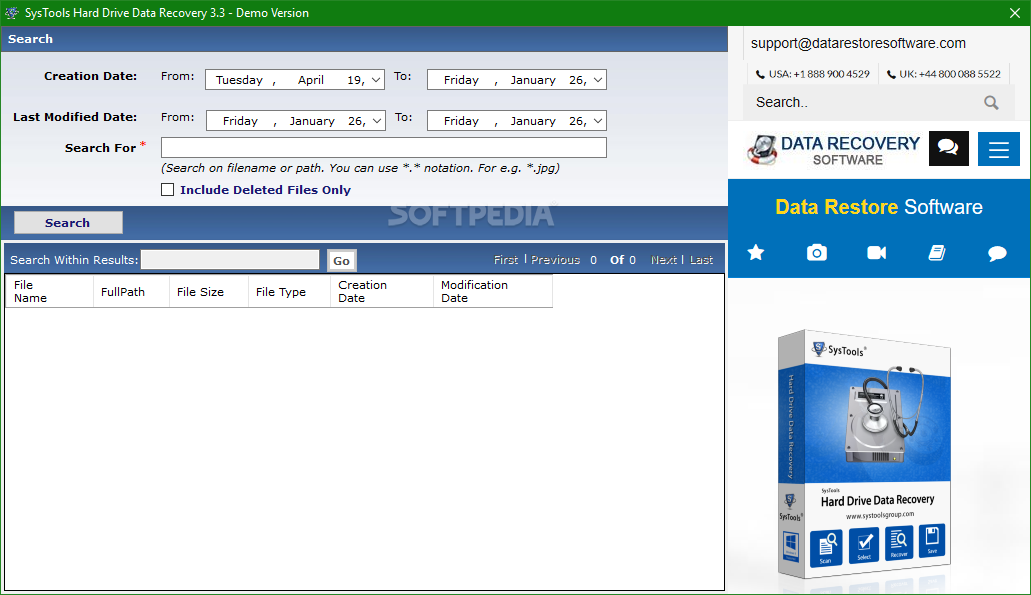Click the Data Recovery Software logo
Image resolution: width=1031 pixels, height=595 pixels.
pos(833,150)
